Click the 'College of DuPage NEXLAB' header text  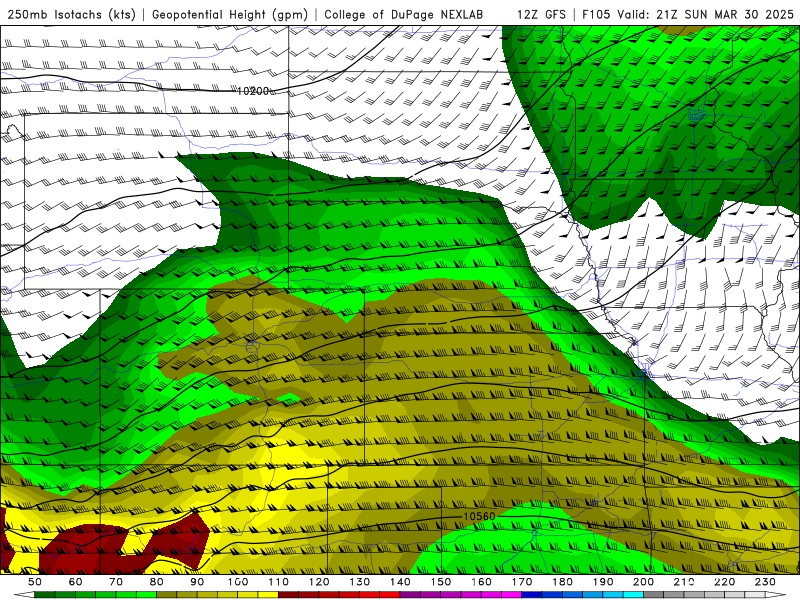click(x=403, y=15)
